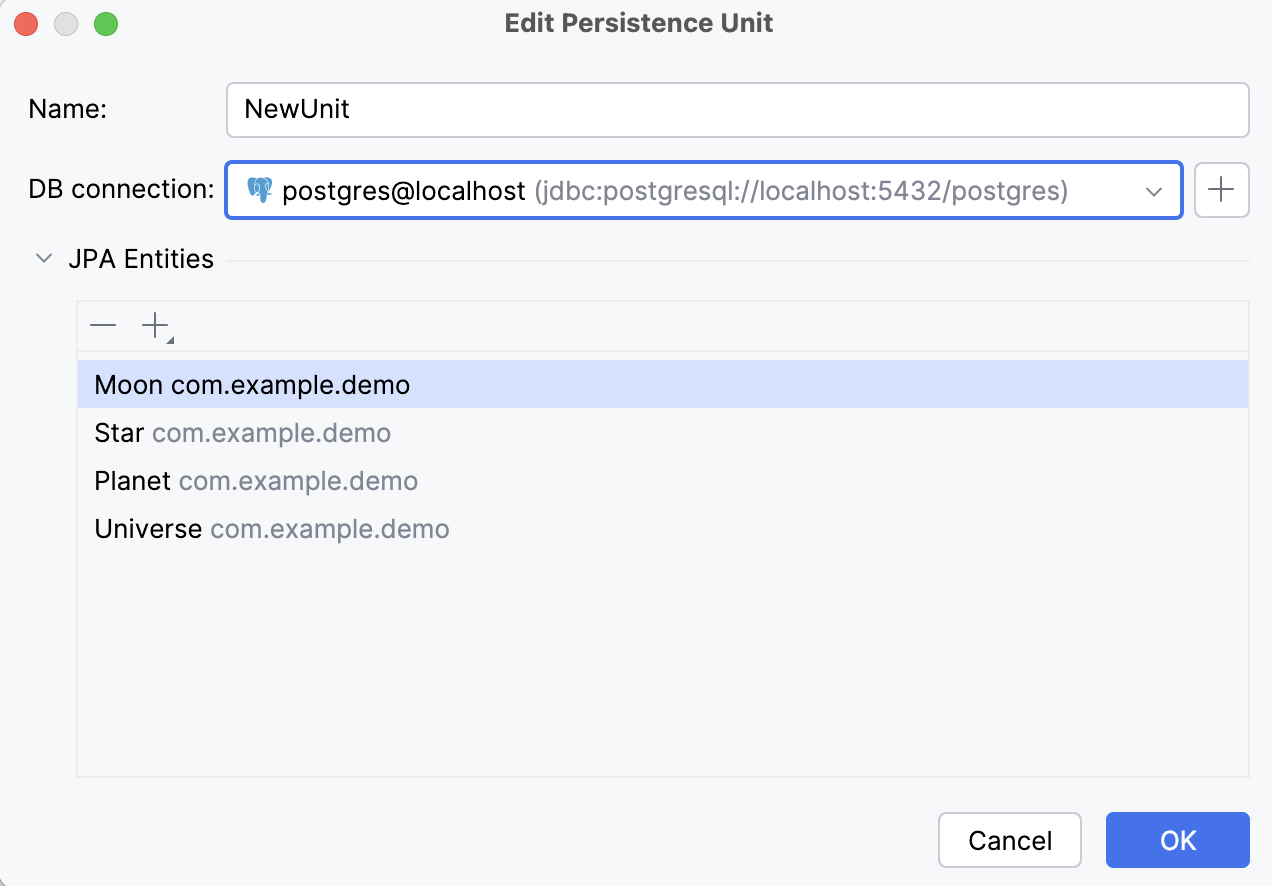
Task: Select the Planet entity
Action: [x=255, y=481]
